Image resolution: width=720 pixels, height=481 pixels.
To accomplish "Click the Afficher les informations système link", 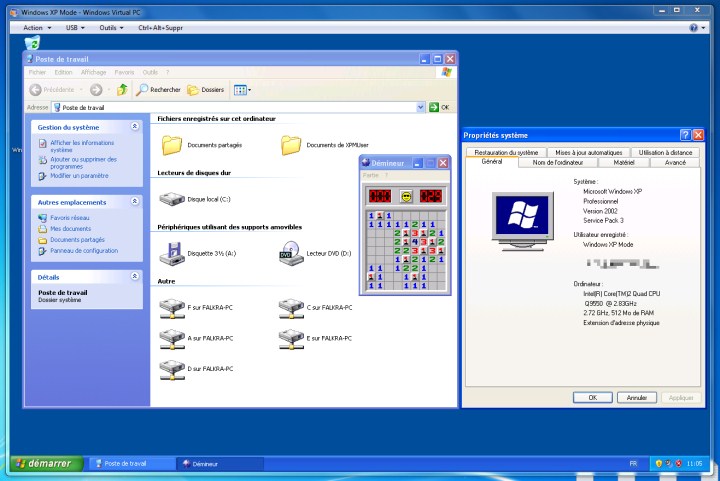I will coord(82,146).
